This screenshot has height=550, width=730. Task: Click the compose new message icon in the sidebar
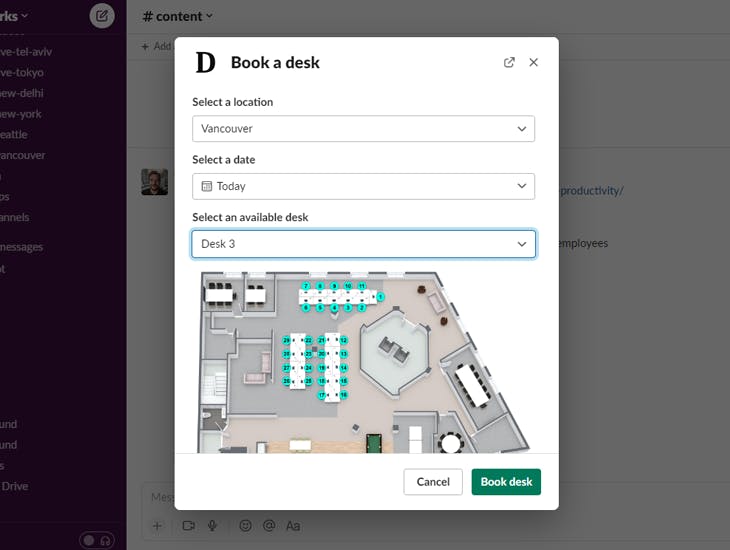(102, 16)
